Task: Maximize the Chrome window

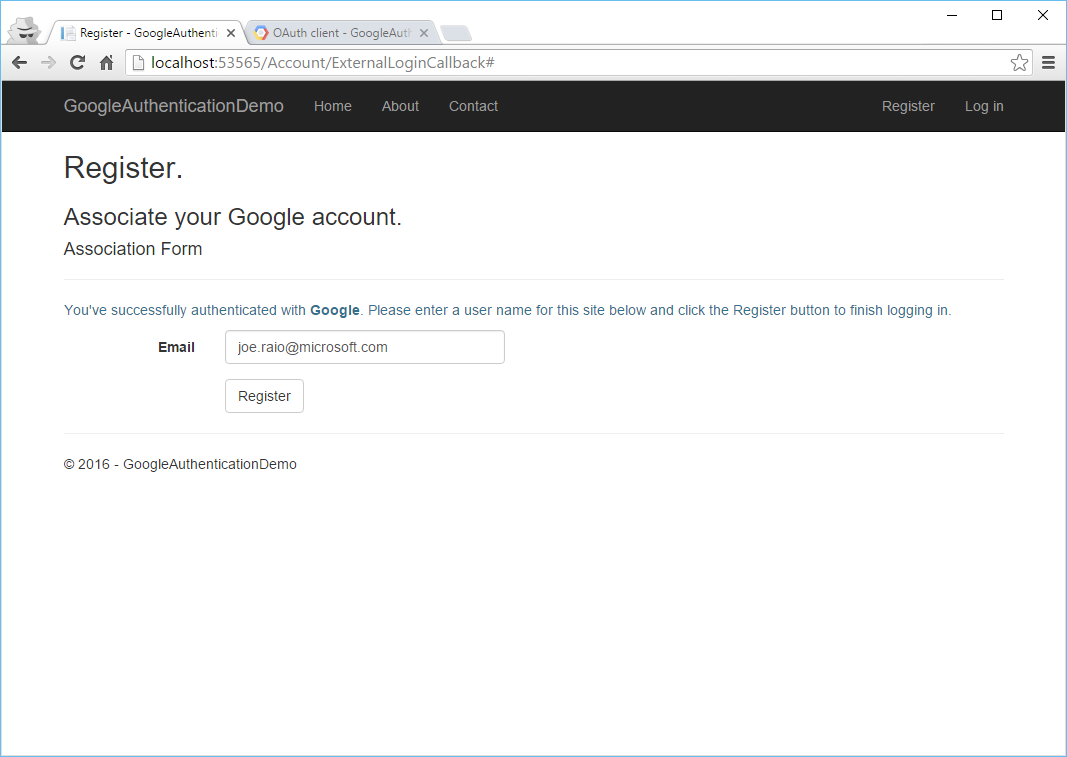Action: 997,15
